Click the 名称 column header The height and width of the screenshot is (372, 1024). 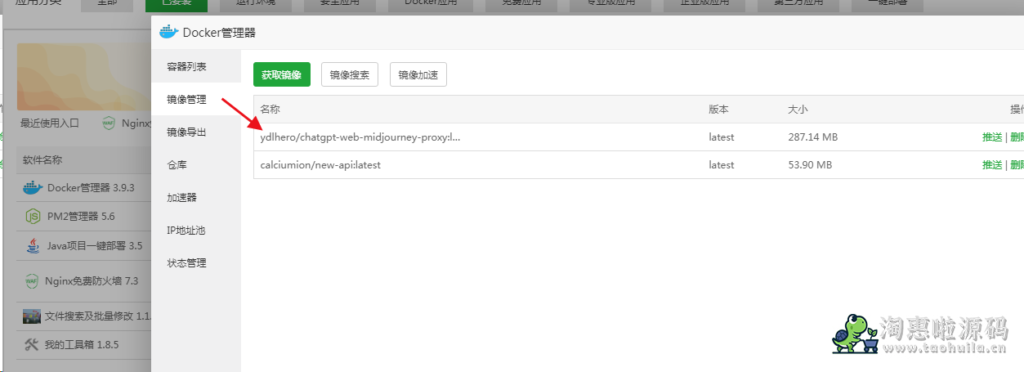click(270, 109)
